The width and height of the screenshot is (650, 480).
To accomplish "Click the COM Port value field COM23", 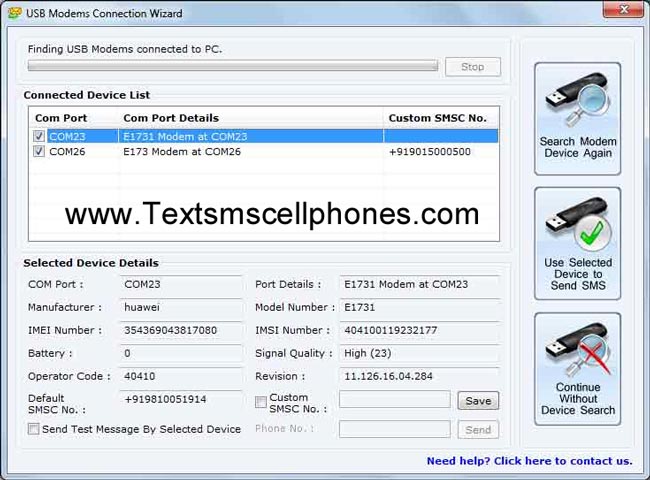I will [181, 284].
